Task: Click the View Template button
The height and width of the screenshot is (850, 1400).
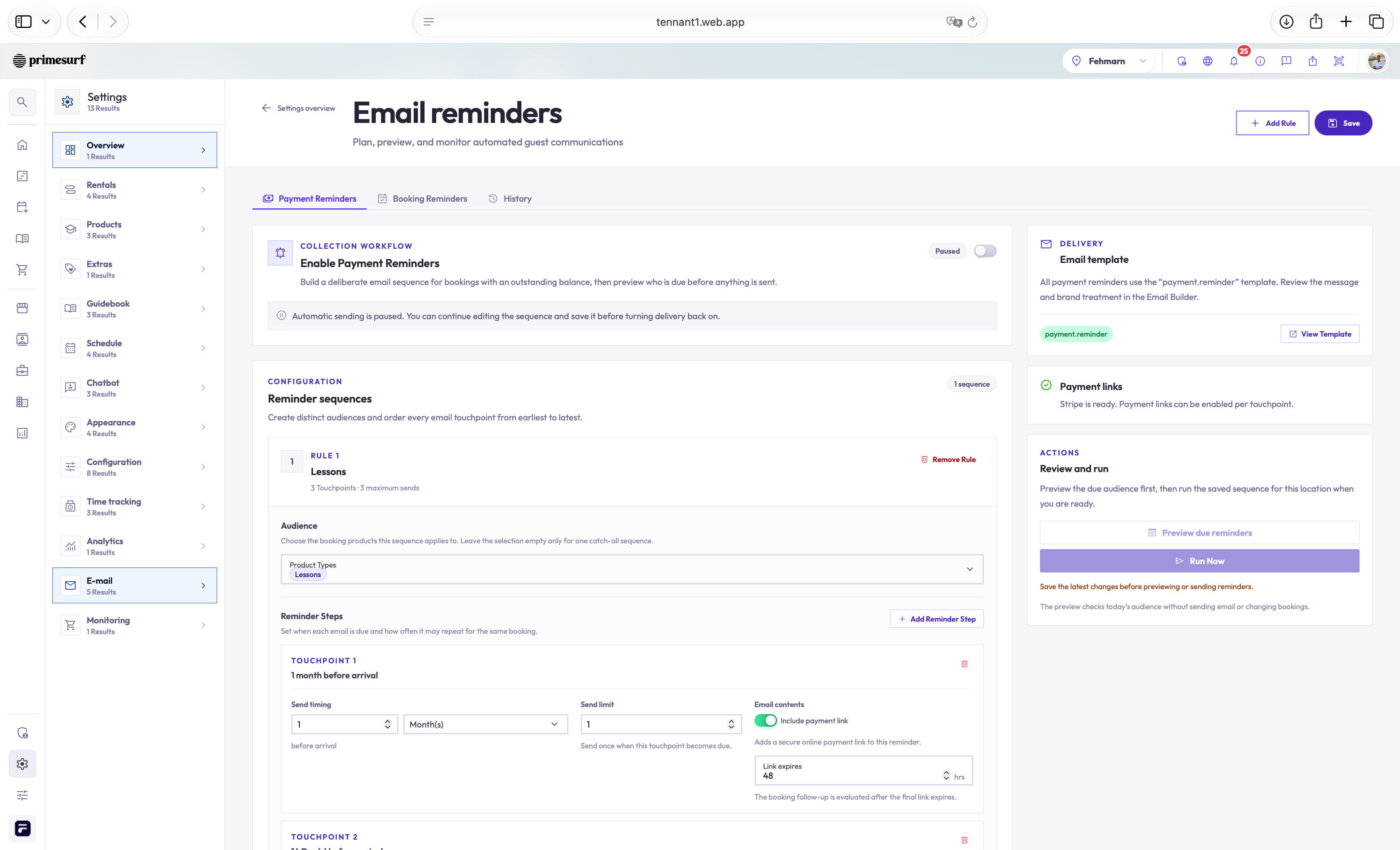Action: (1320, 334)
